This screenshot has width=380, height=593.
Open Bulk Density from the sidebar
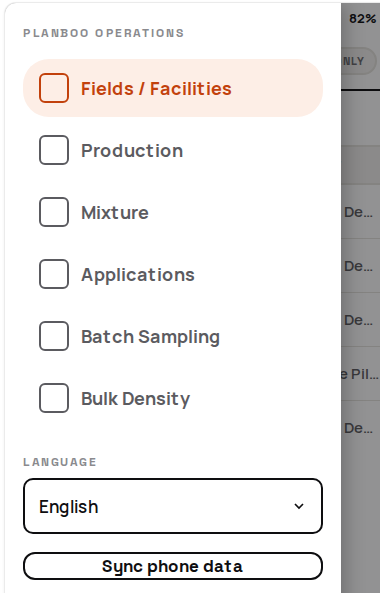[173, 398]
